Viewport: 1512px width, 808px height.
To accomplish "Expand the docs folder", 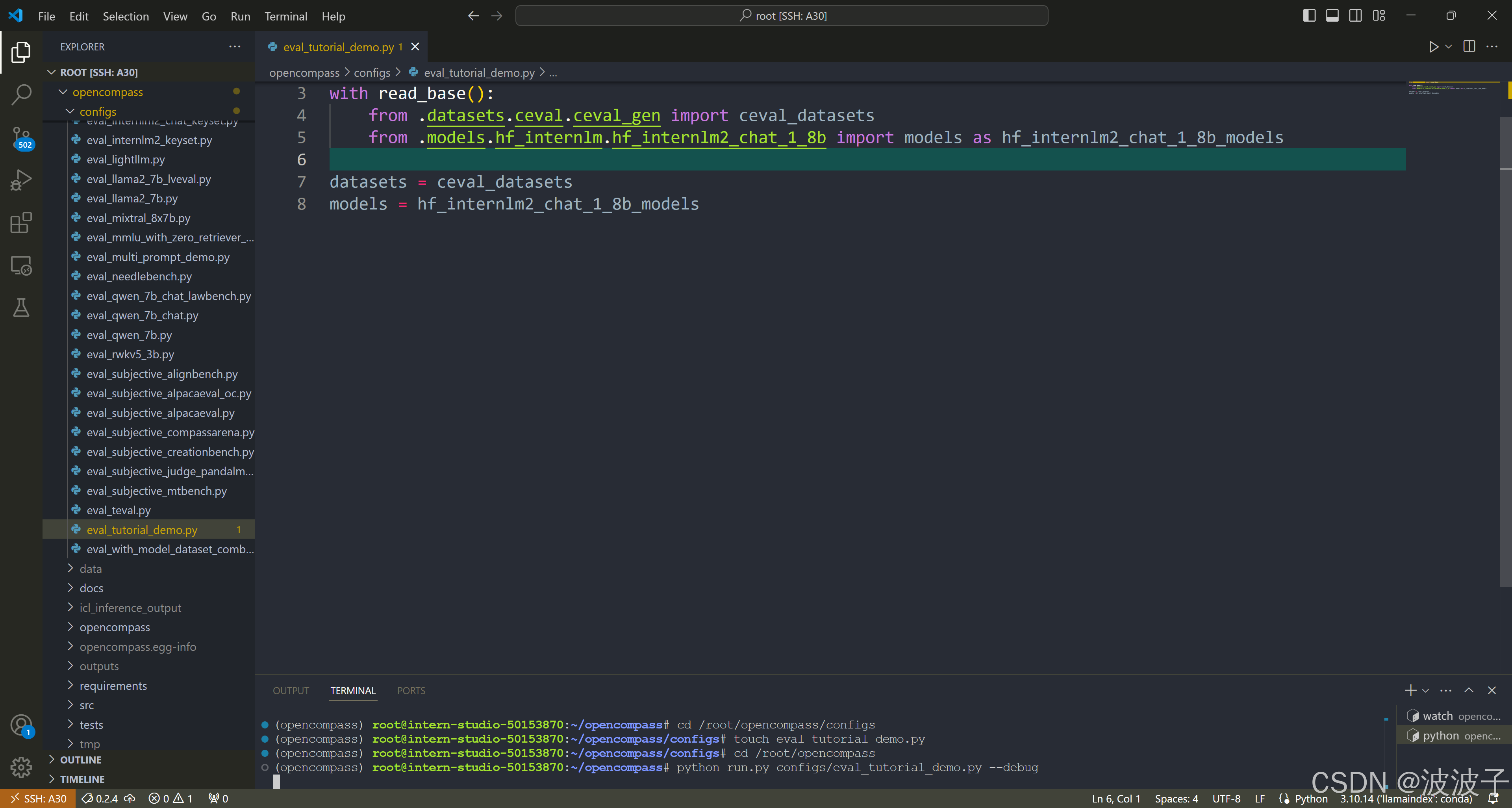I will [x=92, y=588].
